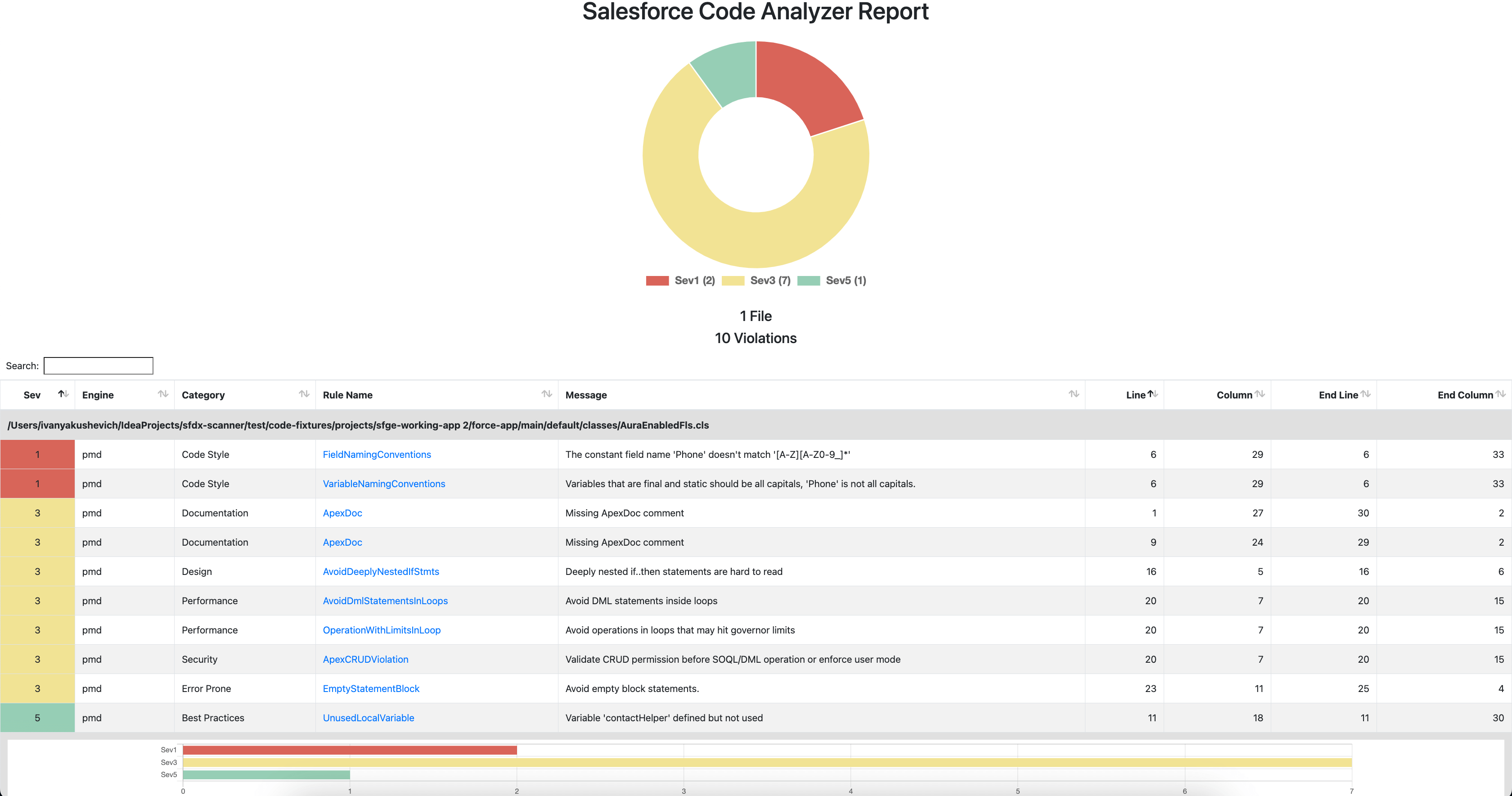The height and width of the screenshot is (796, 1512).
Task: Click the Engine column header text
Action: (x=98, y=395)
